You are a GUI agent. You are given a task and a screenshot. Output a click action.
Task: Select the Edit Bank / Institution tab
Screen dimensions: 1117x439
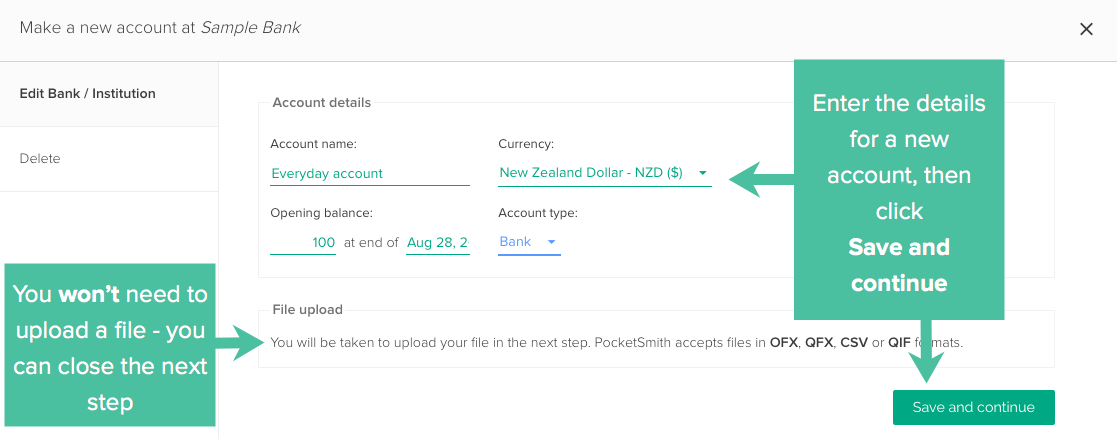88,94
